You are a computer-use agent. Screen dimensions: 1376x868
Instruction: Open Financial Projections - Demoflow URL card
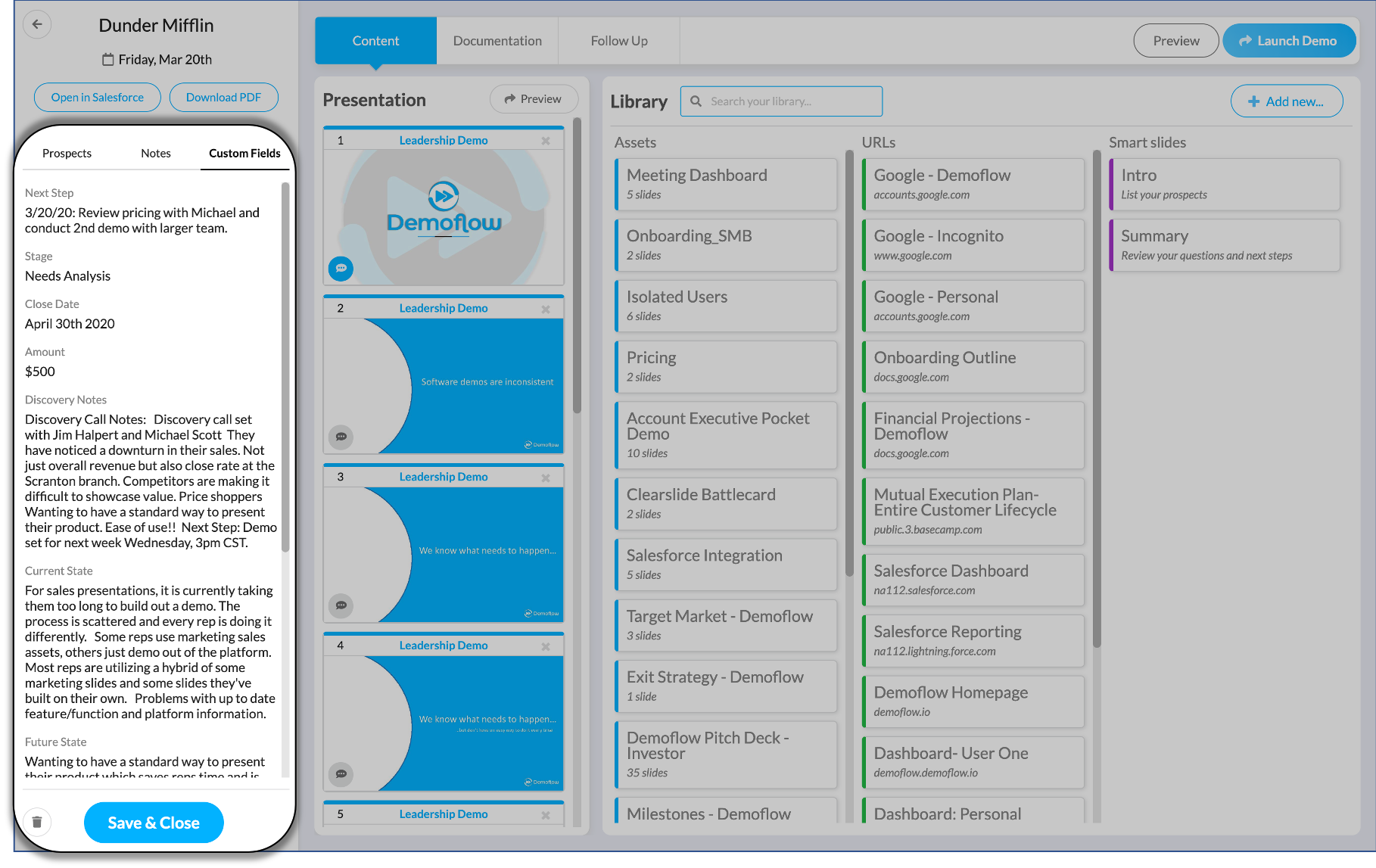click(973, 435)
